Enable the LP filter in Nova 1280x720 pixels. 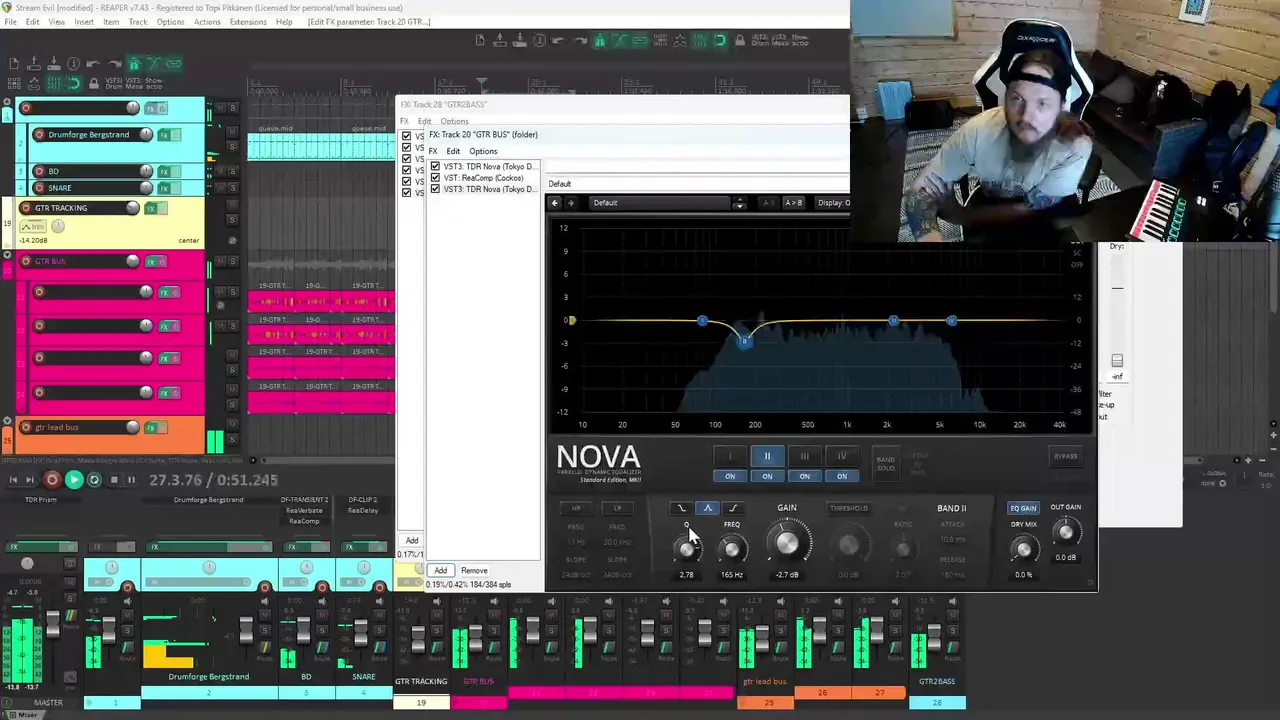point(617,508)
